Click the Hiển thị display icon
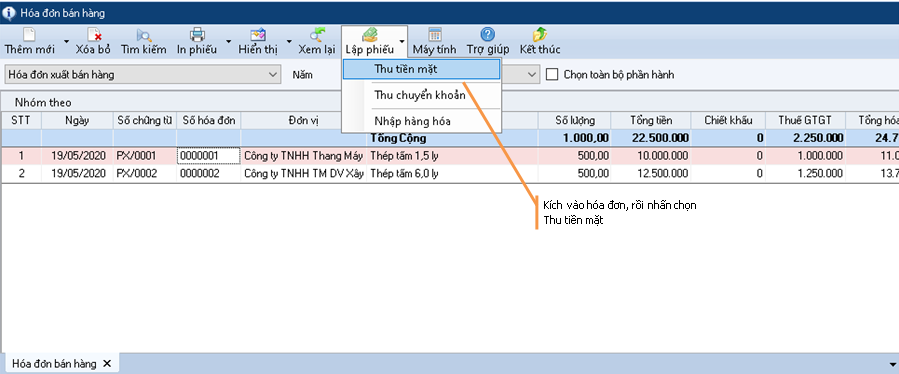899x374 pixels. point(258,34)
